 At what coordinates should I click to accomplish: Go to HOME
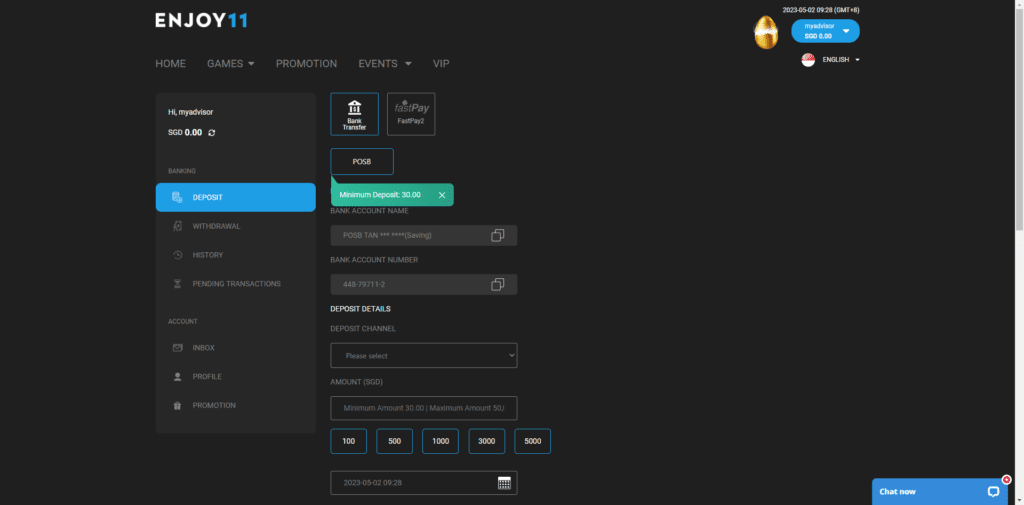(x=170, y=63)
